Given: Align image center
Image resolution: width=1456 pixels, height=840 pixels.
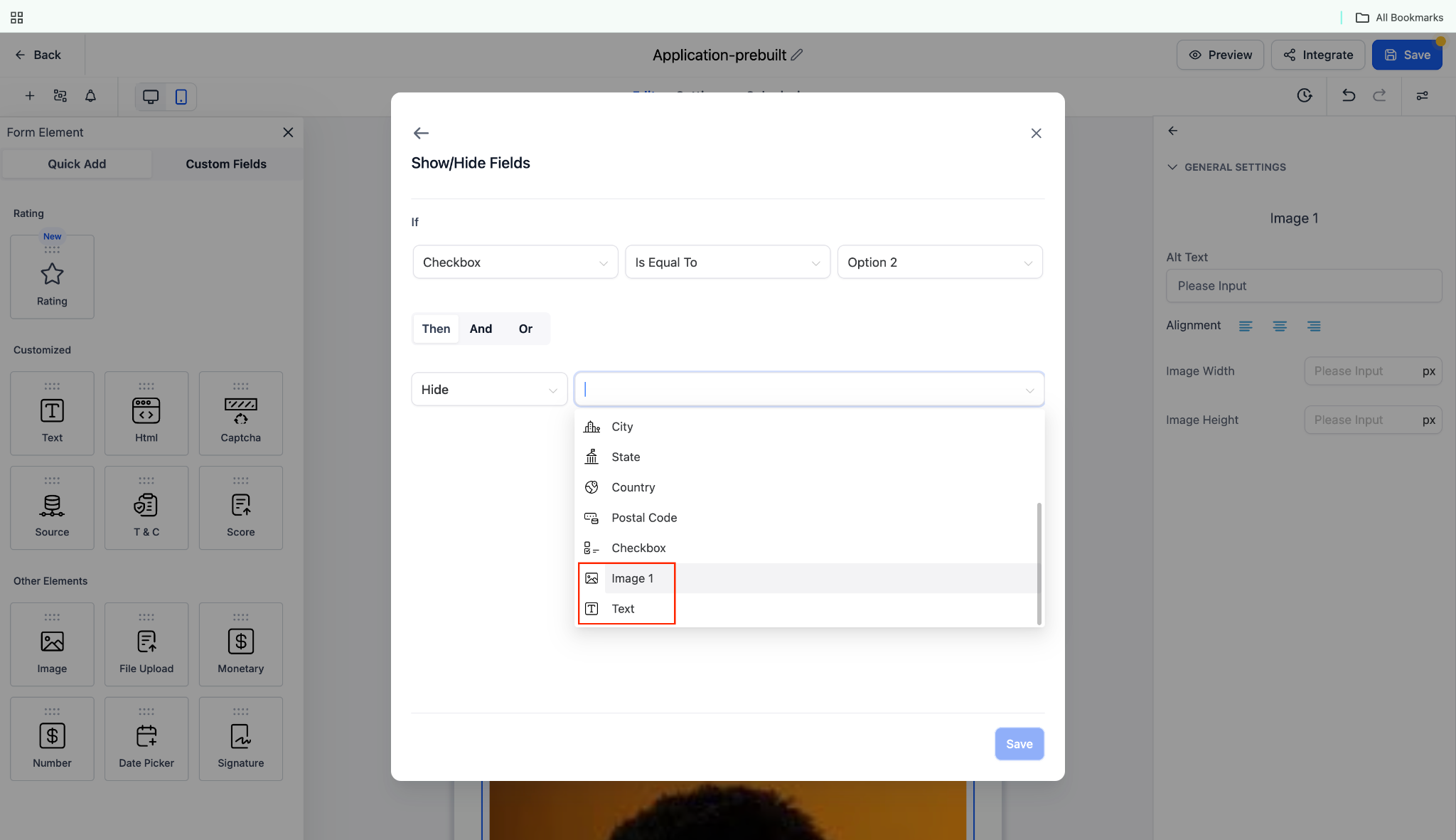Looking at the screenshot, I should point(1280,326).
